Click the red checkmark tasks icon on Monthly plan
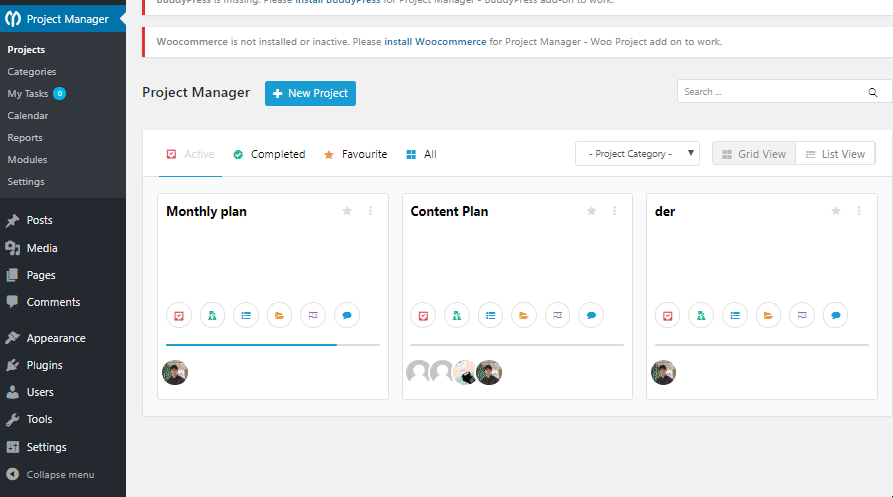The image size is (893, 497). [179, 315]
